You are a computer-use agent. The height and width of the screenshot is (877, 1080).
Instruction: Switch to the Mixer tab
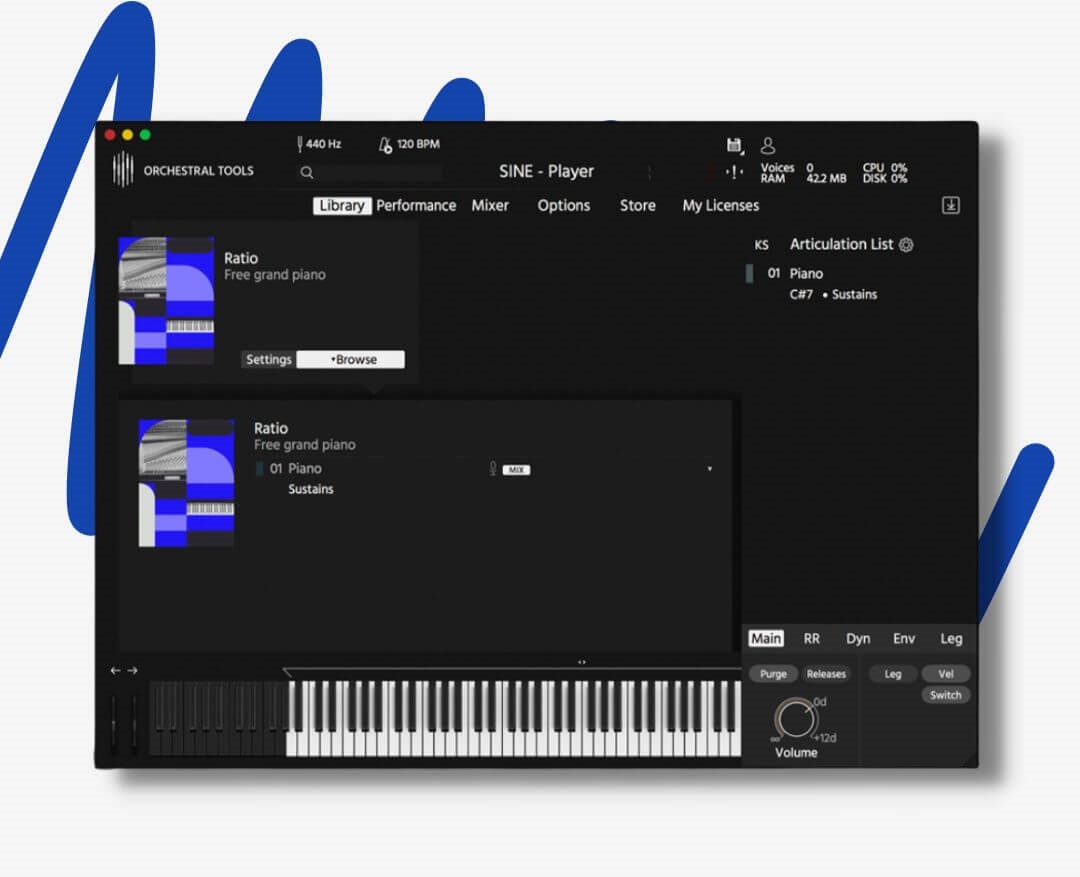[490, 205]
